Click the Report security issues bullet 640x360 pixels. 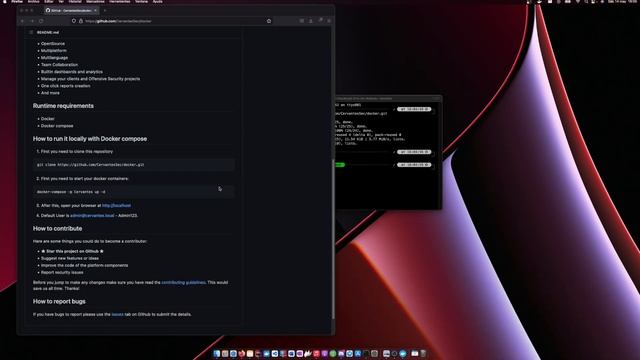62,273
